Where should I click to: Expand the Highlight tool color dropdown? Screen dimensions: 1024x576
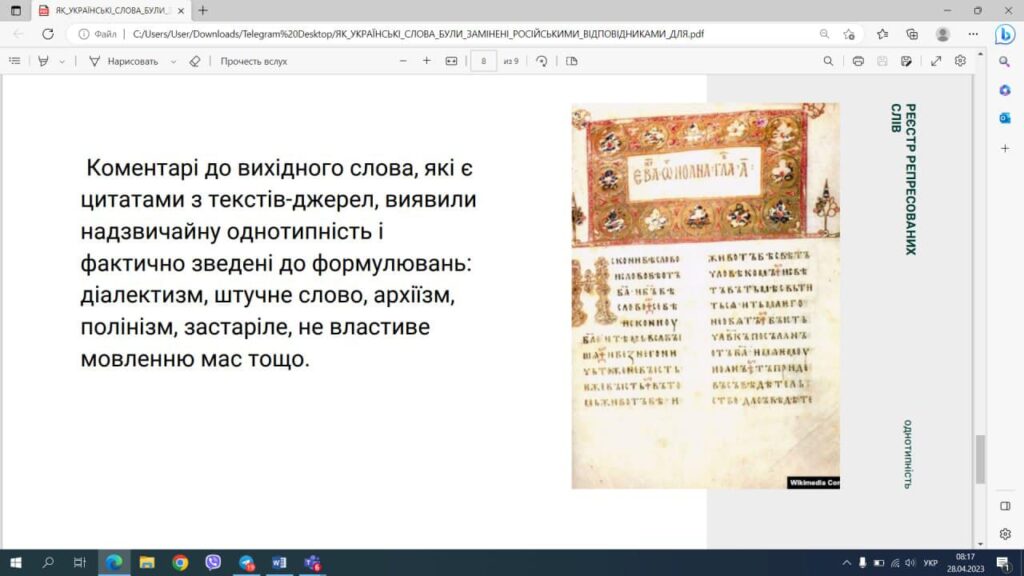coord(62,61)
